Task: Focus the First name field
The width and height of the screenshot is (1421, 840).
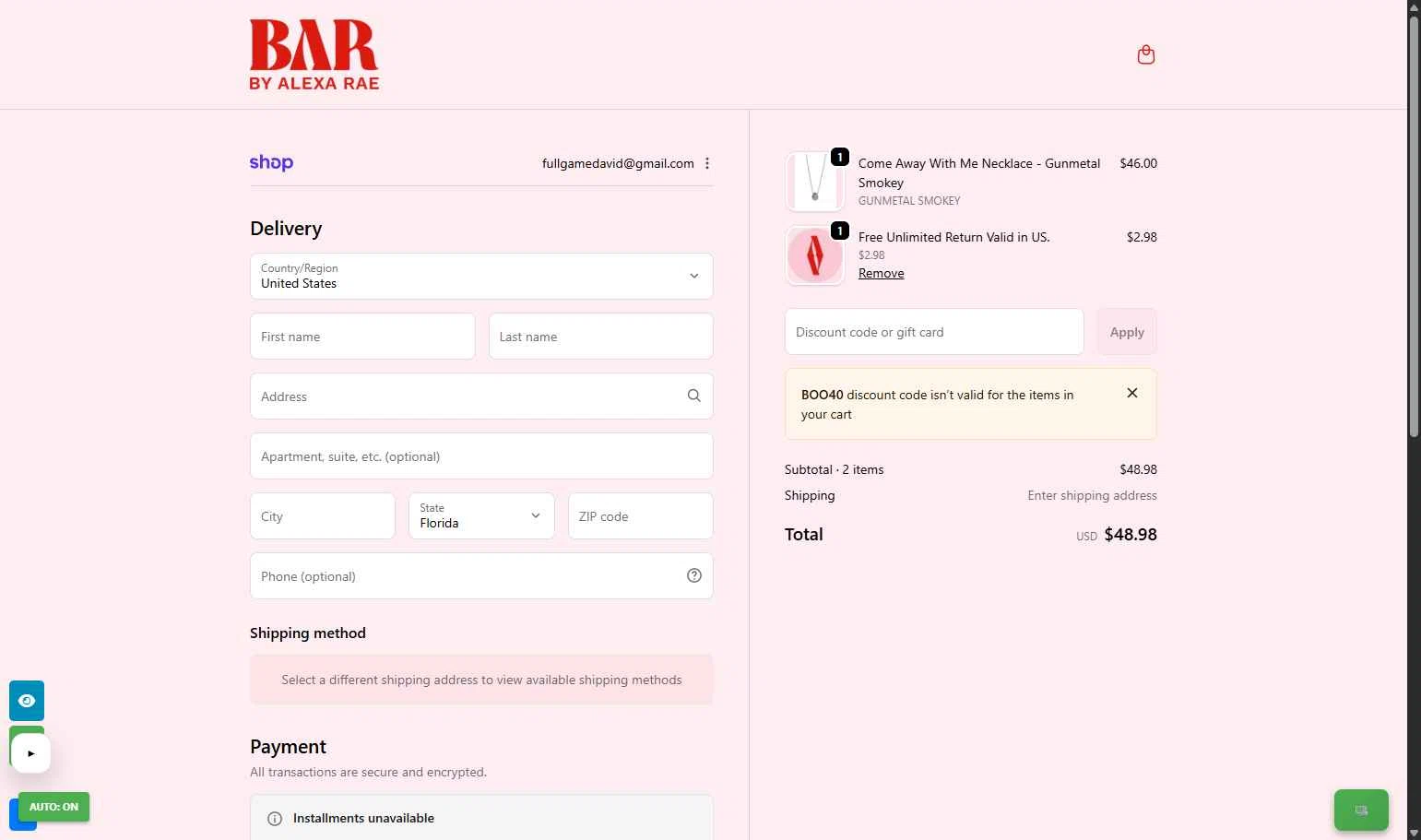Action: pyautogui.click(x=362, y=336)
